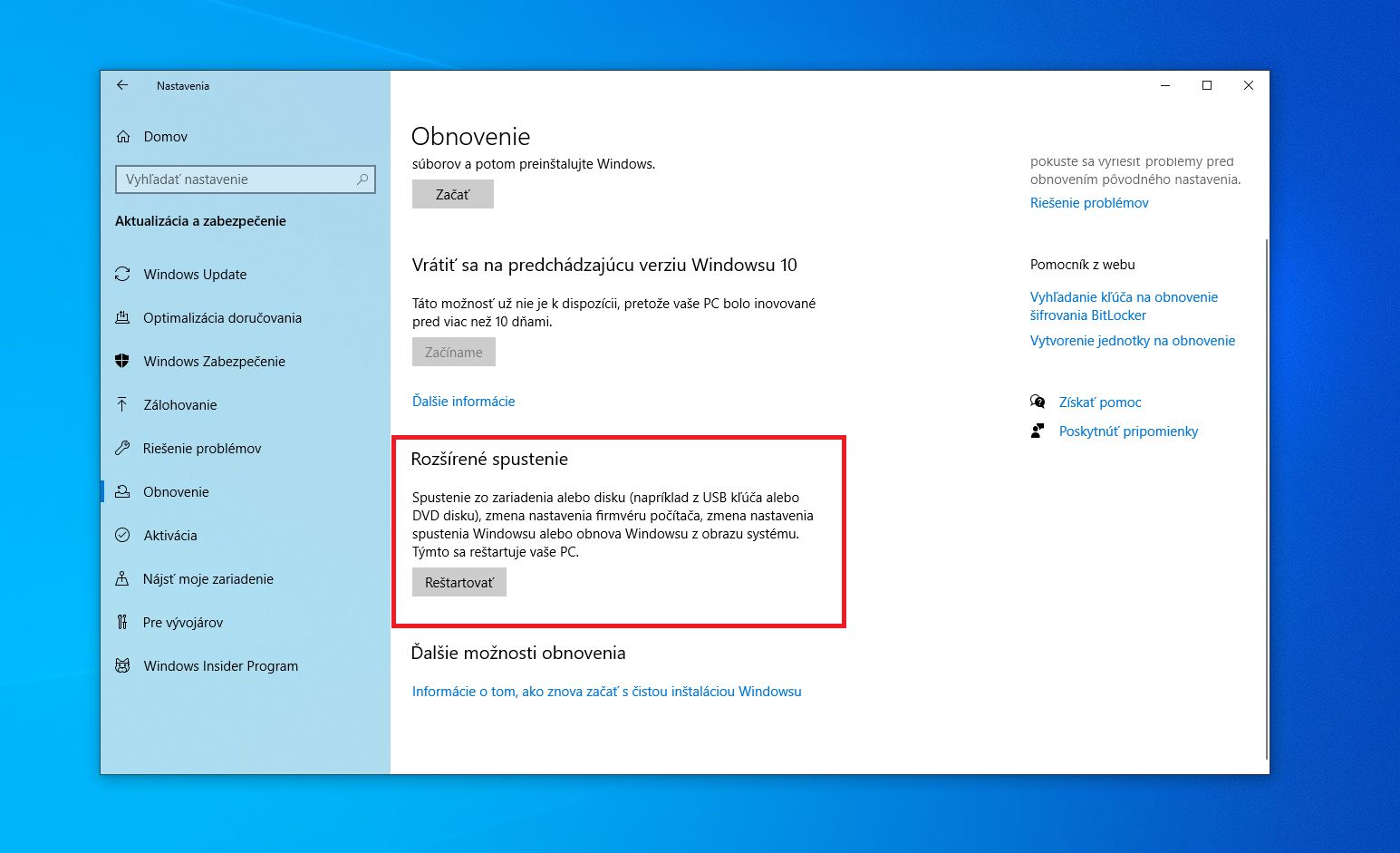Open Aktivácia page

[245, 536]
